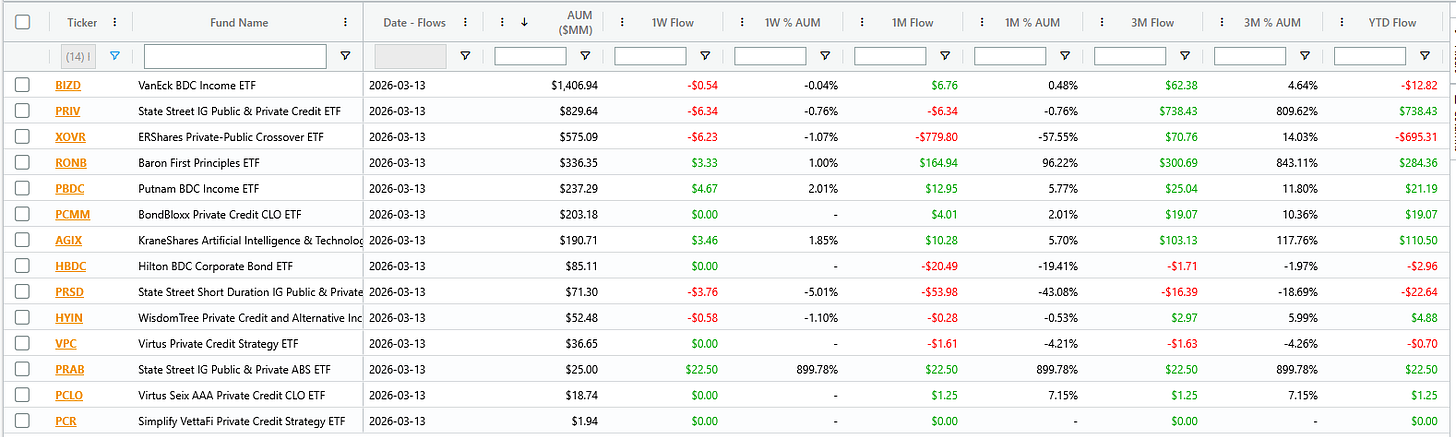Click the 1M Flow filter text box
1456x437 pixels.
pos(890,56)
